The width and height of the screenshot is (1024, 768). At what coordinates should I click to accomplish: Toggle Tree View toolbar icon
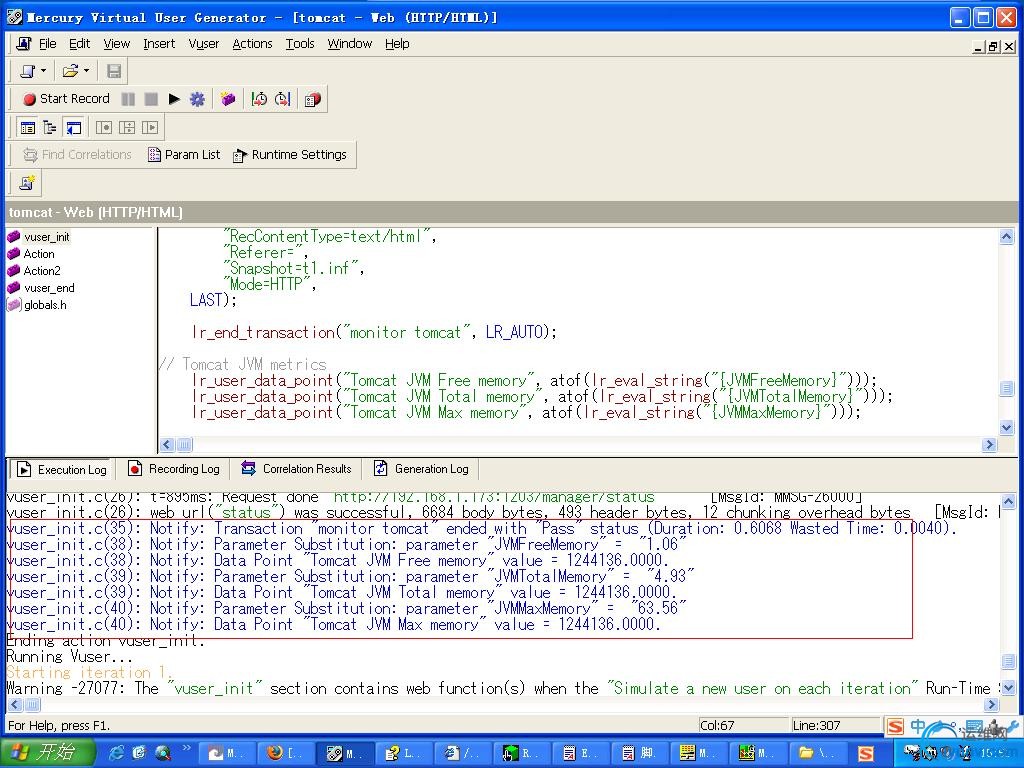[50, 127]
